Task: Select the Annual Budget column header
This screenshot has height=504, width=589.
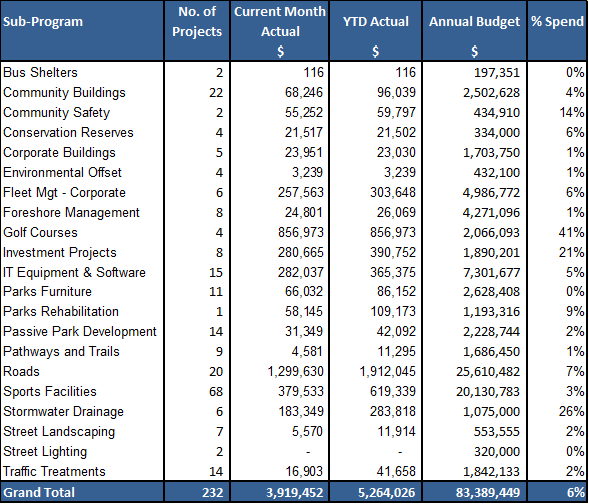Action: click(x=474, y=22)
